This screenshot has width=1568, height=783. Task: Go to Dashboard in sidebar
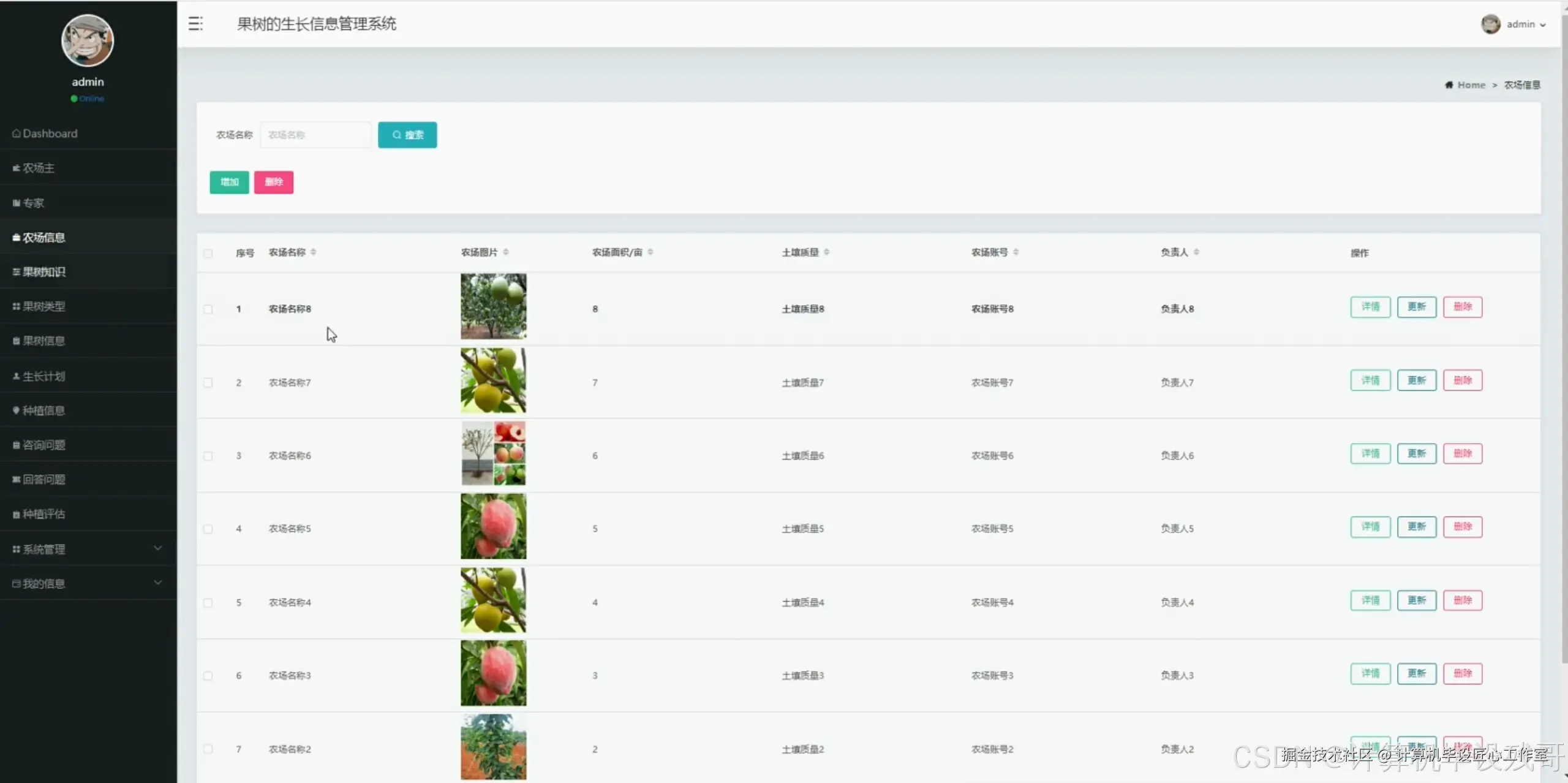point(50,134)
